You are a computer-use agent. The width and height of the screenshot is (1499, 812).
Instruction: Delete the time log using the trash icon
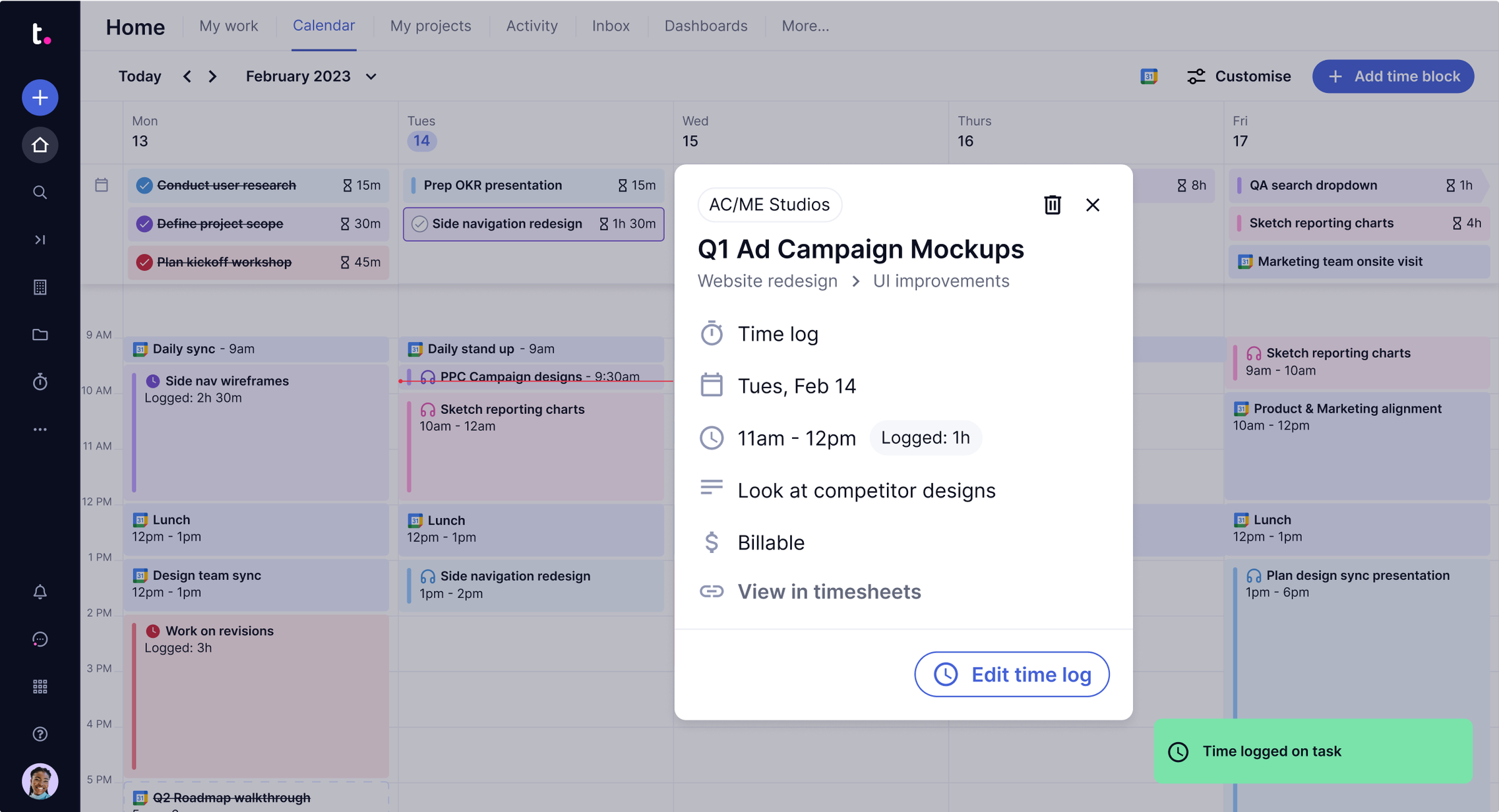(x=1052, y=205)
